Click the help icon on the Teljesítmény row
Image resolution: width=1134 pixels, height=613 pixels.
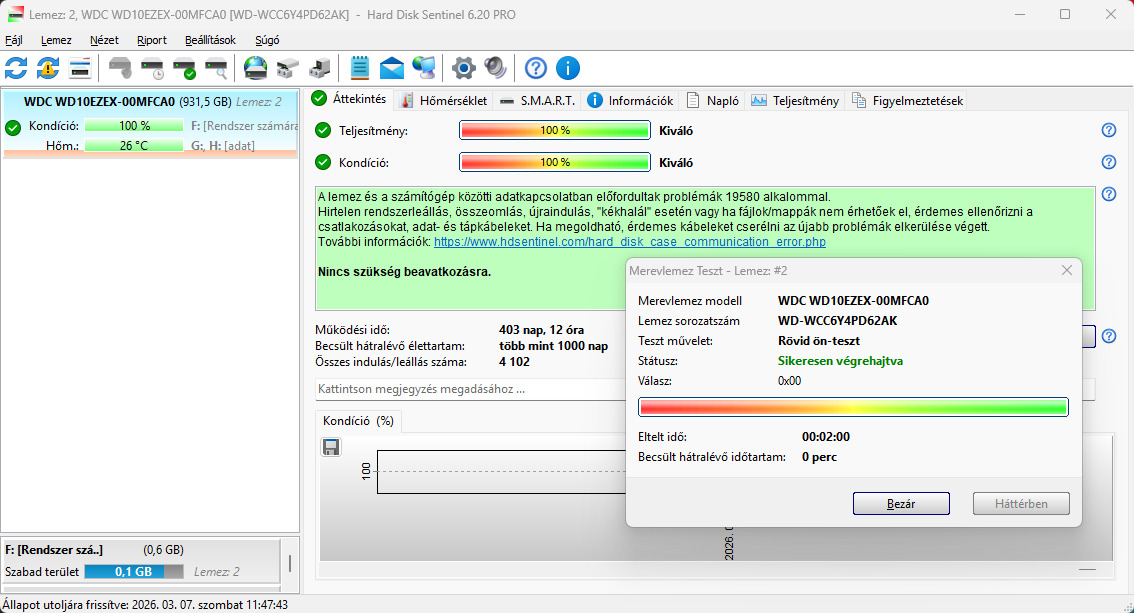(x=1109, y=130)
